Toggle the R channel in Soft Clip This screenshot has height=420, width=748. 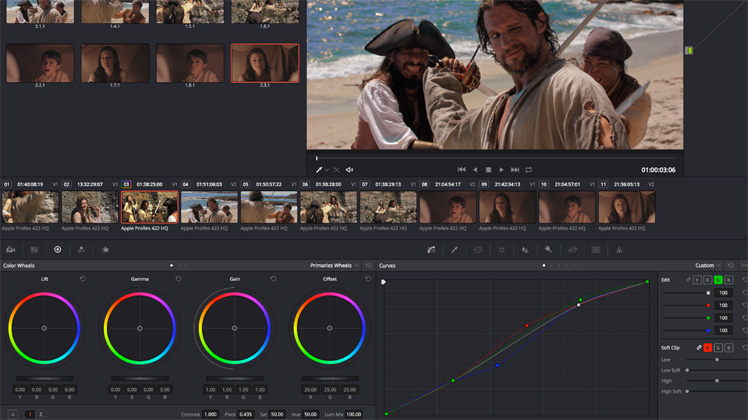[707, 347]
